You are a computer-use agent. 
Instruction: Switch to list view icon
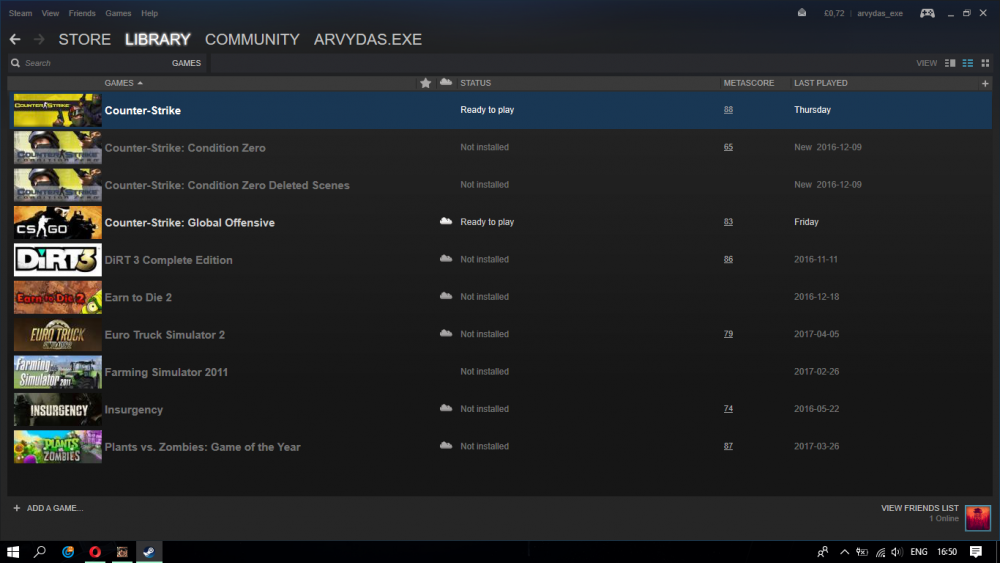(x=967, y=63)
